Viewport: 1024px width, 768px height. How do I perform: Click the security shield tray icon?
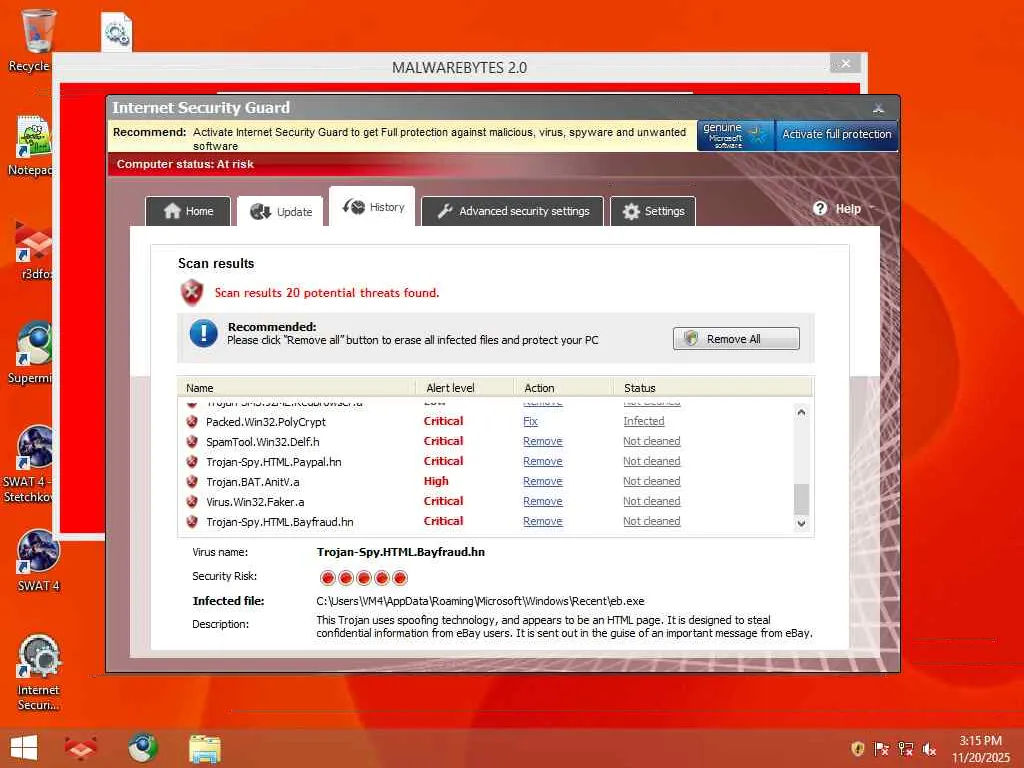pos(858,748)
